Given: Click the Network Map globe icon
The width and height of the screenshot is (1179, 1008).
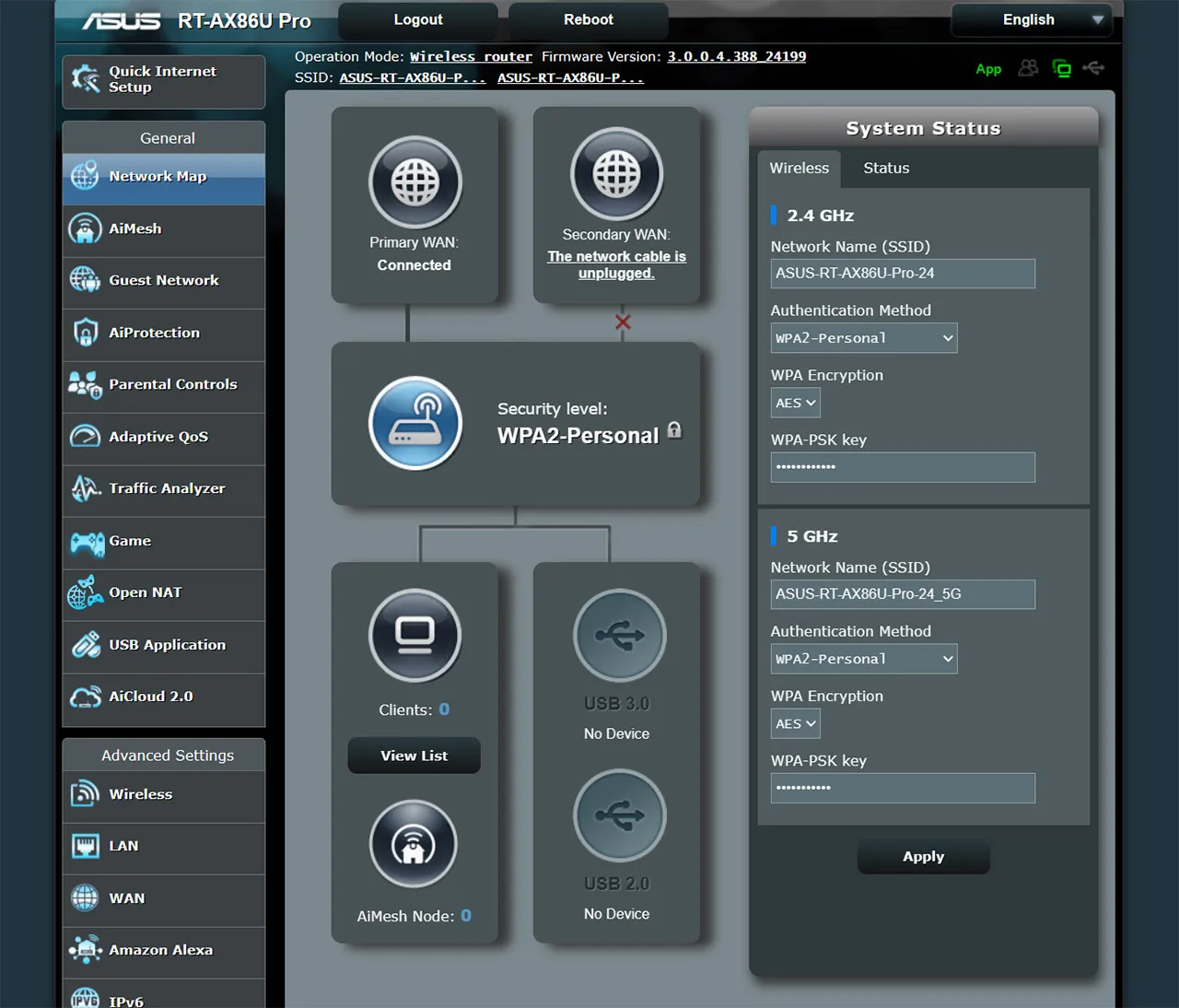Looking at the screenshot, I should [x=85, y=175].
